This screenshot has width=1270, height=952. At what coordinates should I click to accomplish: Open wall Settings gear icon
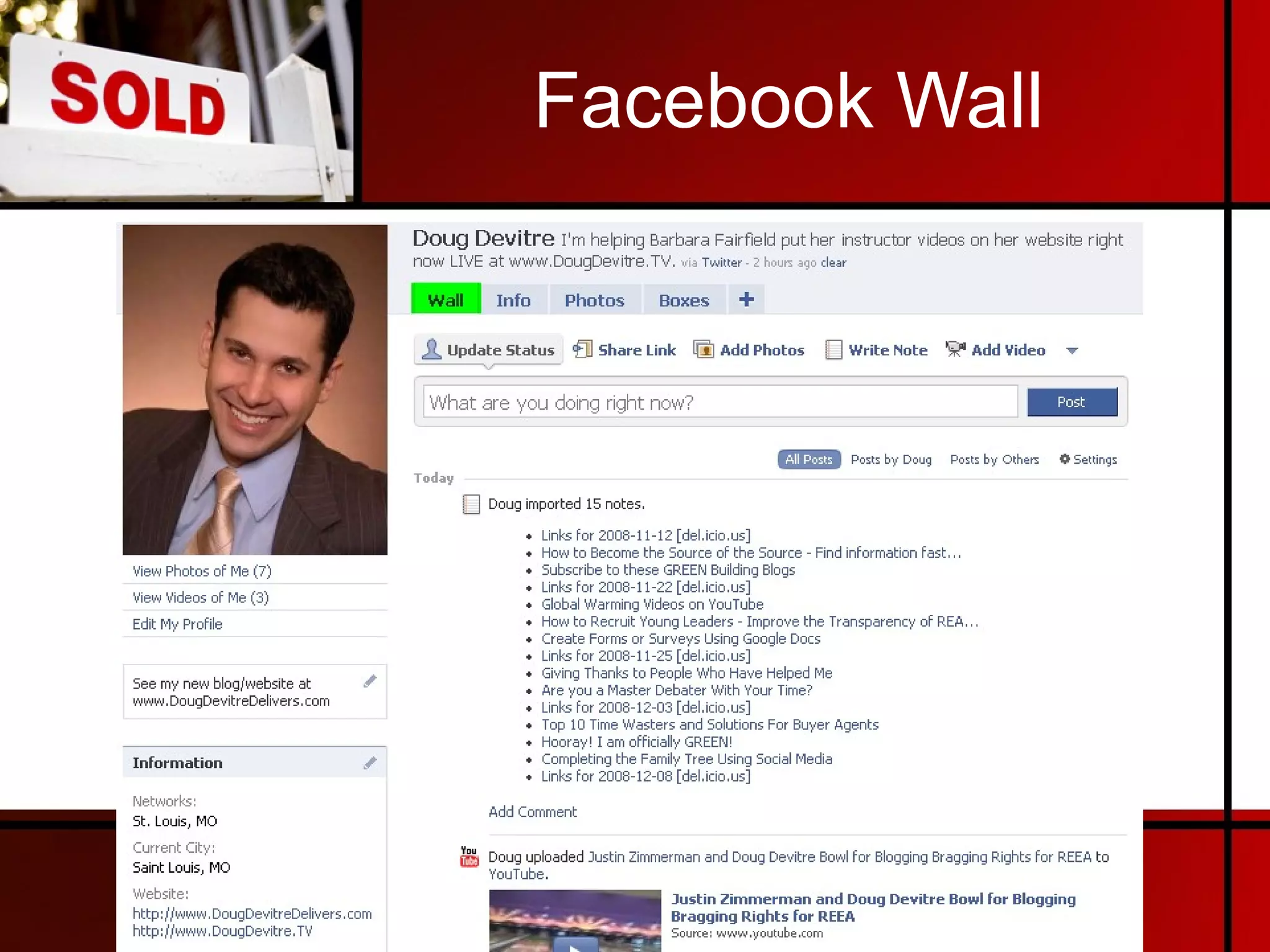(x=1064, y=459)
